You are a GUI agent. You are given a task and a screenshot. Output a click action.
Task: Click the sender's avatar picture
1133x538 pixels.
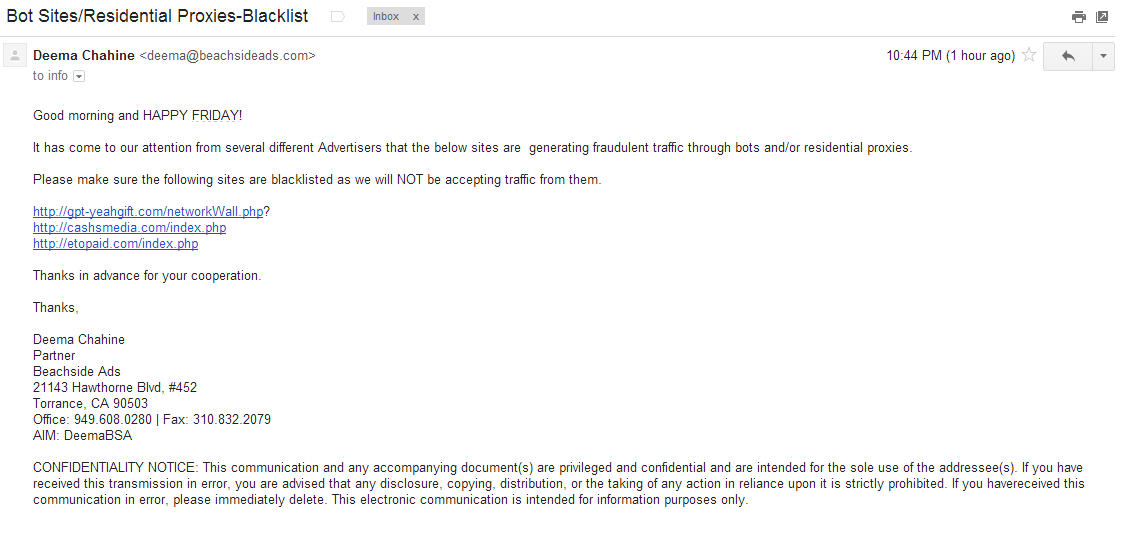tap(15, 56)
